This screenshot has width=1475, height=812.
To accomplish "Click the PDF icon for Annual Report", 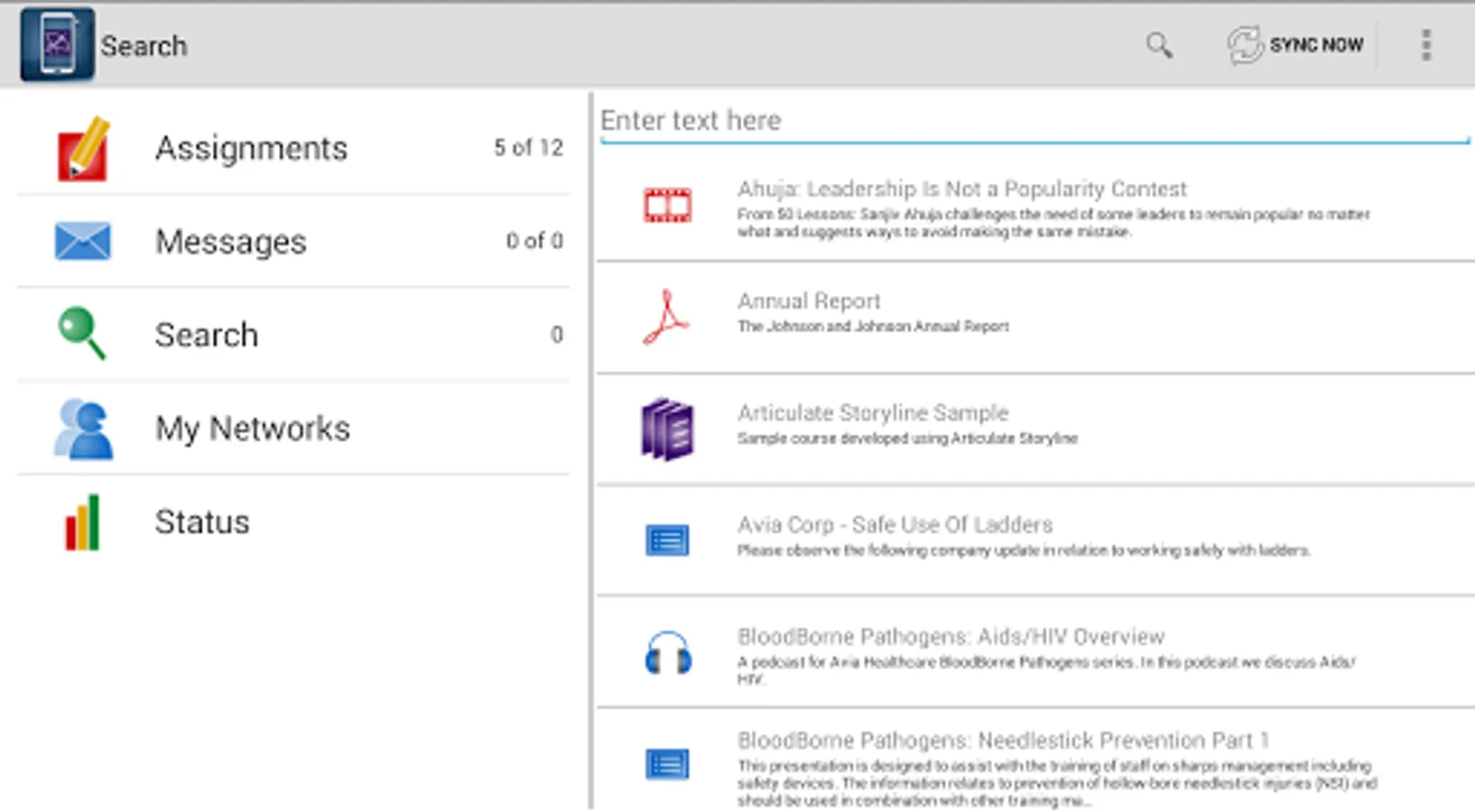I will tap(666, 317).
